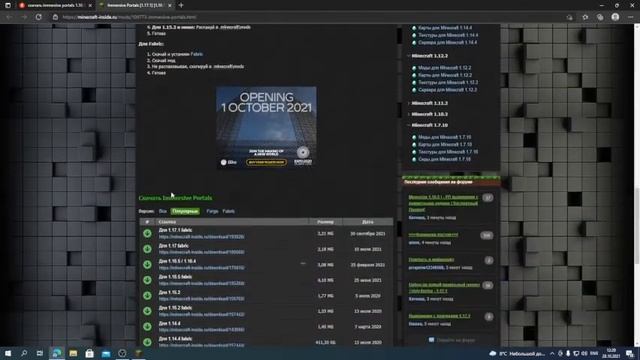The width and height of the screenshot is (640, 360).
Task: Click the 1.17 fabric download URL
Action: tap(201, 252)
